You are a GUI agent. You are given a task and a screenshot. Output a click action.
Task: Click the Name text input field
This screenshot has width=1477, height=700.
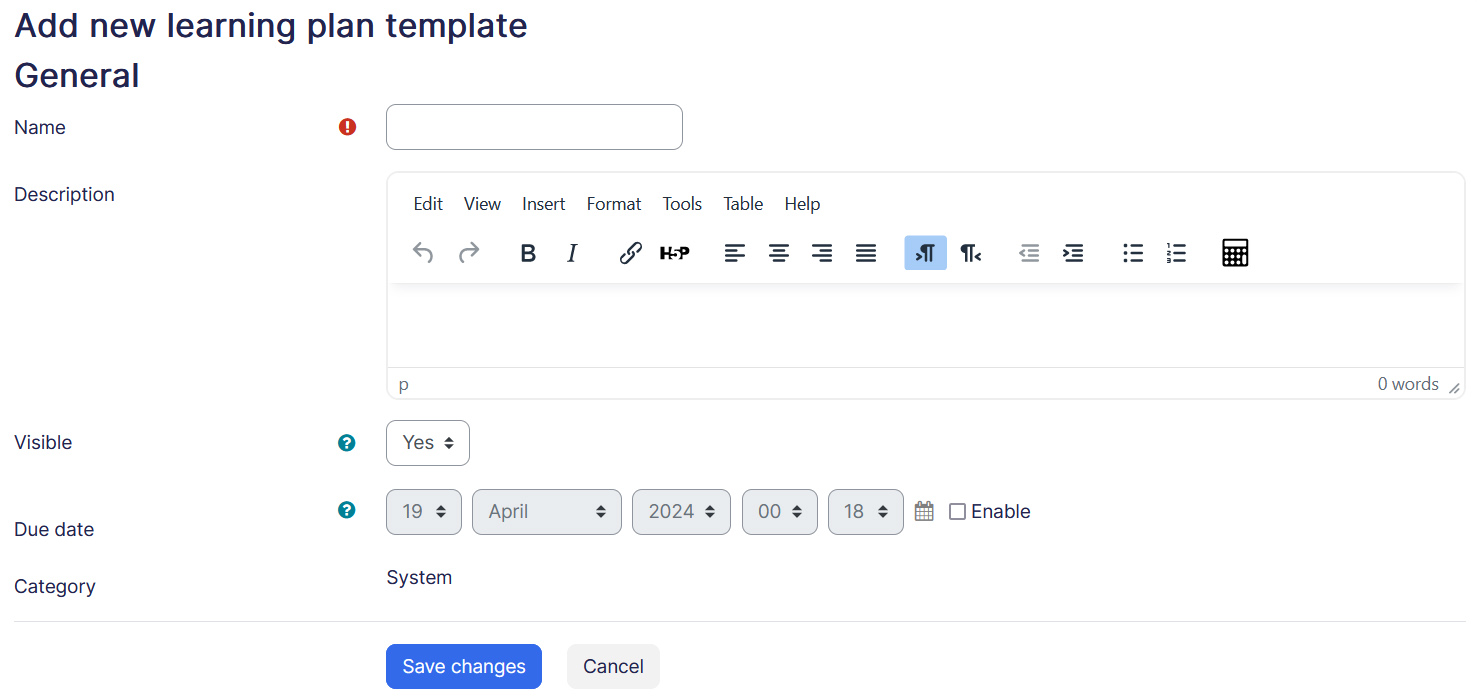point(534,127)
